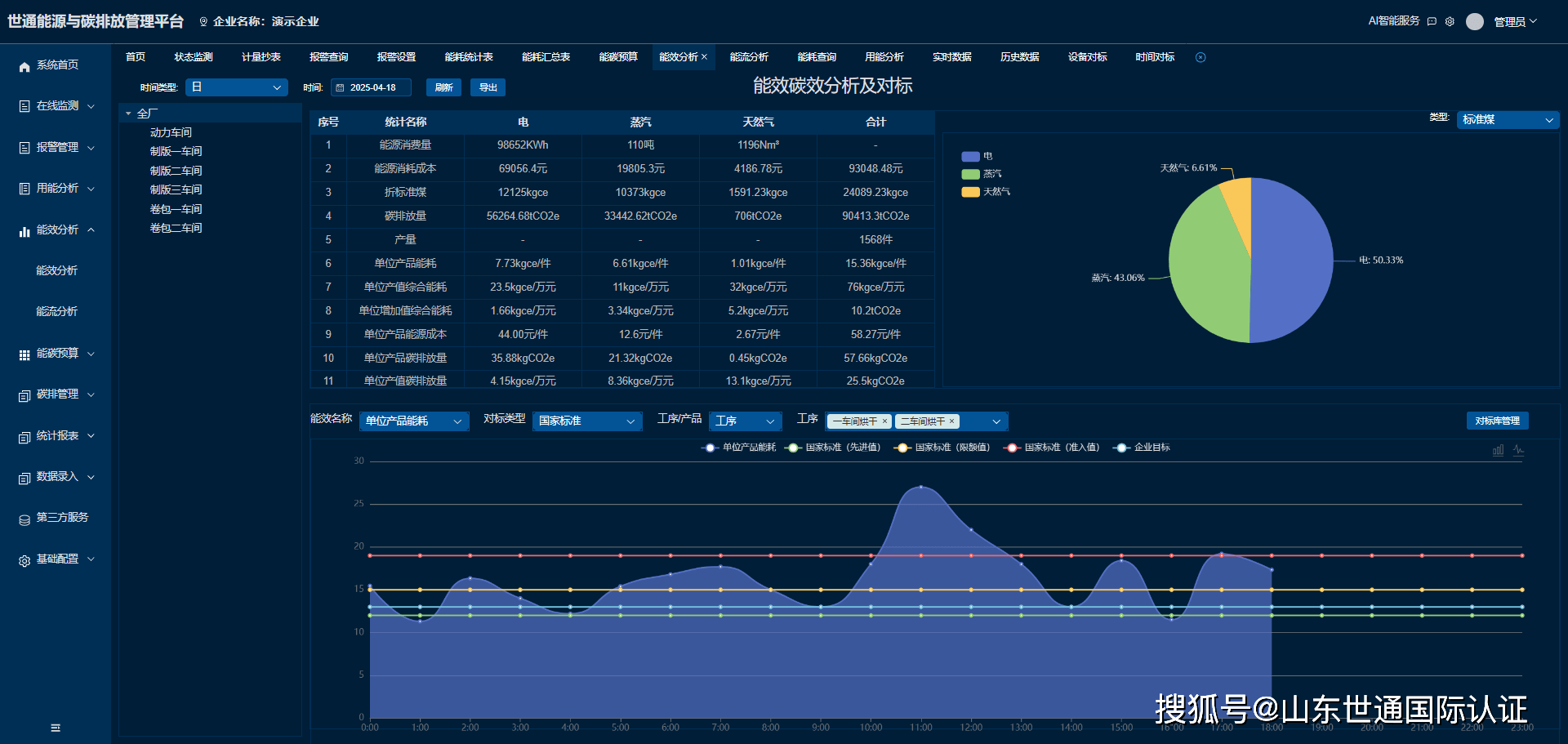
Task: Close the 能效分析 tab
Action: (704, 57)
